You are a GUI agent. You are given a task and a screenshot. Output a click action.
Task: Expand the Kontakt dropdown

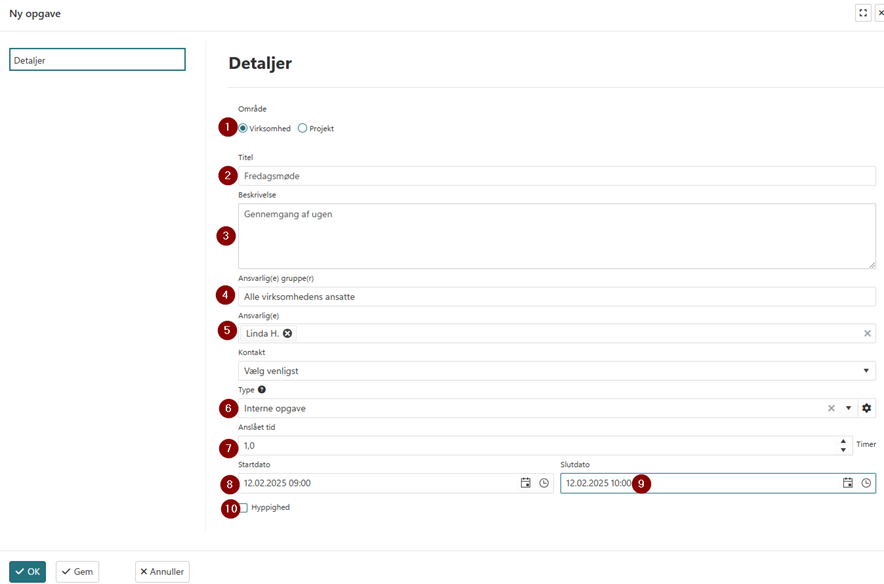(866, 371)
